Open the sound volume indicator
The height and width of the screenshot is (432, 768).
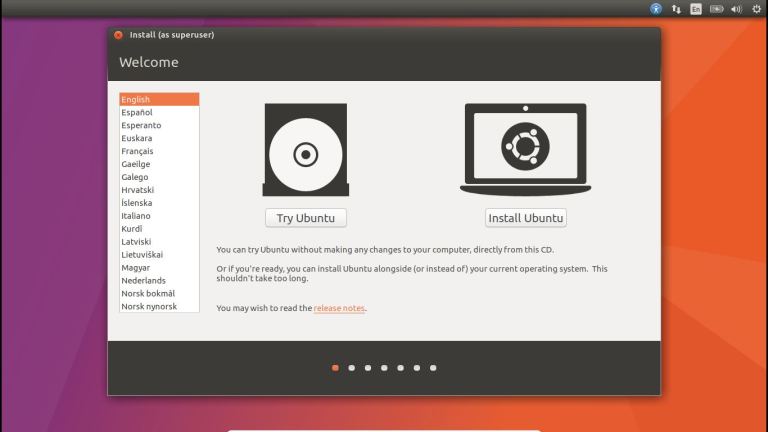coord(737,9)
